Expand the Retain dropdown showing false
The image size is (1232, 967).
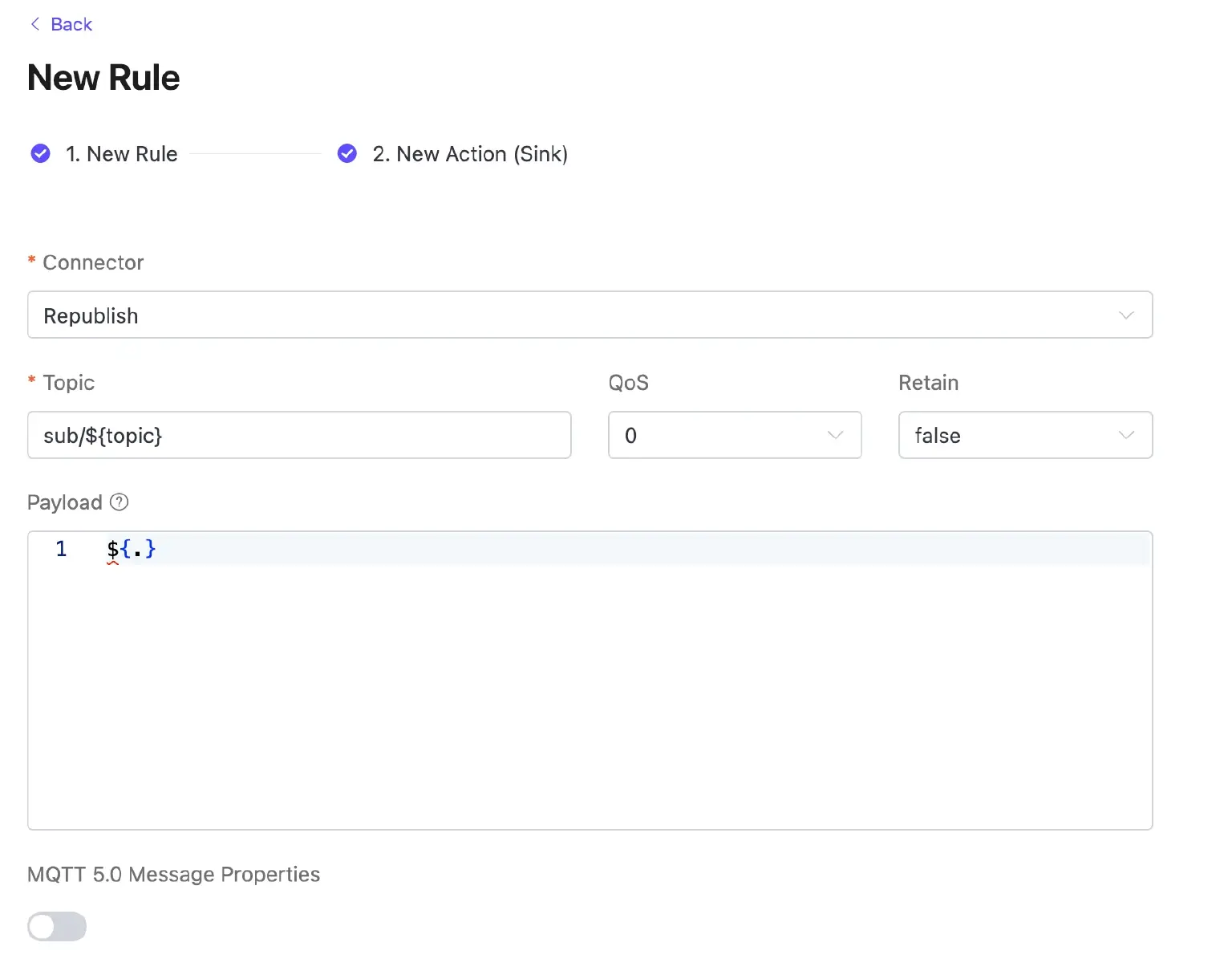(1011, 435)
